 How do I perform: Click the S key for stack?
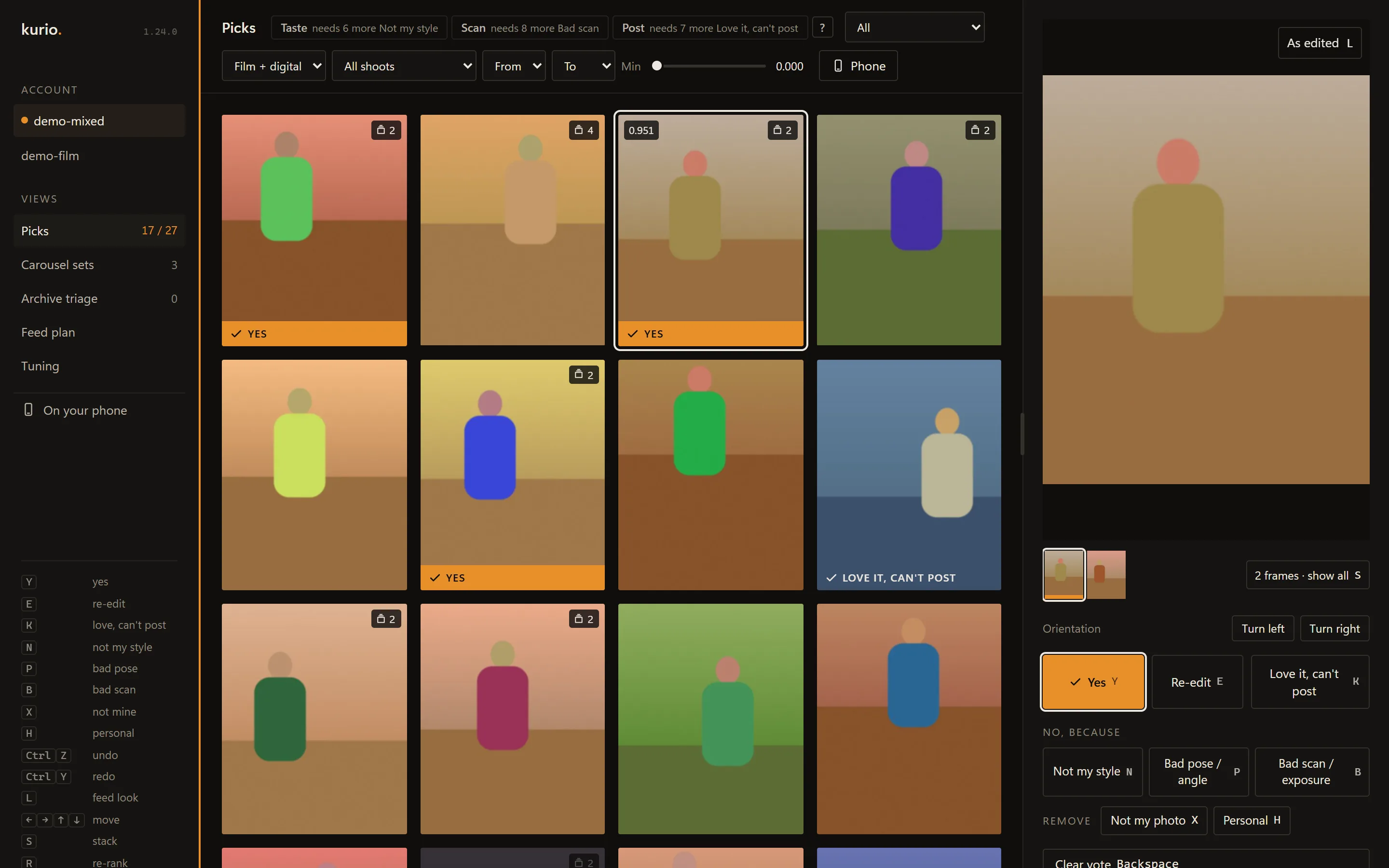[x=29, y=841]
